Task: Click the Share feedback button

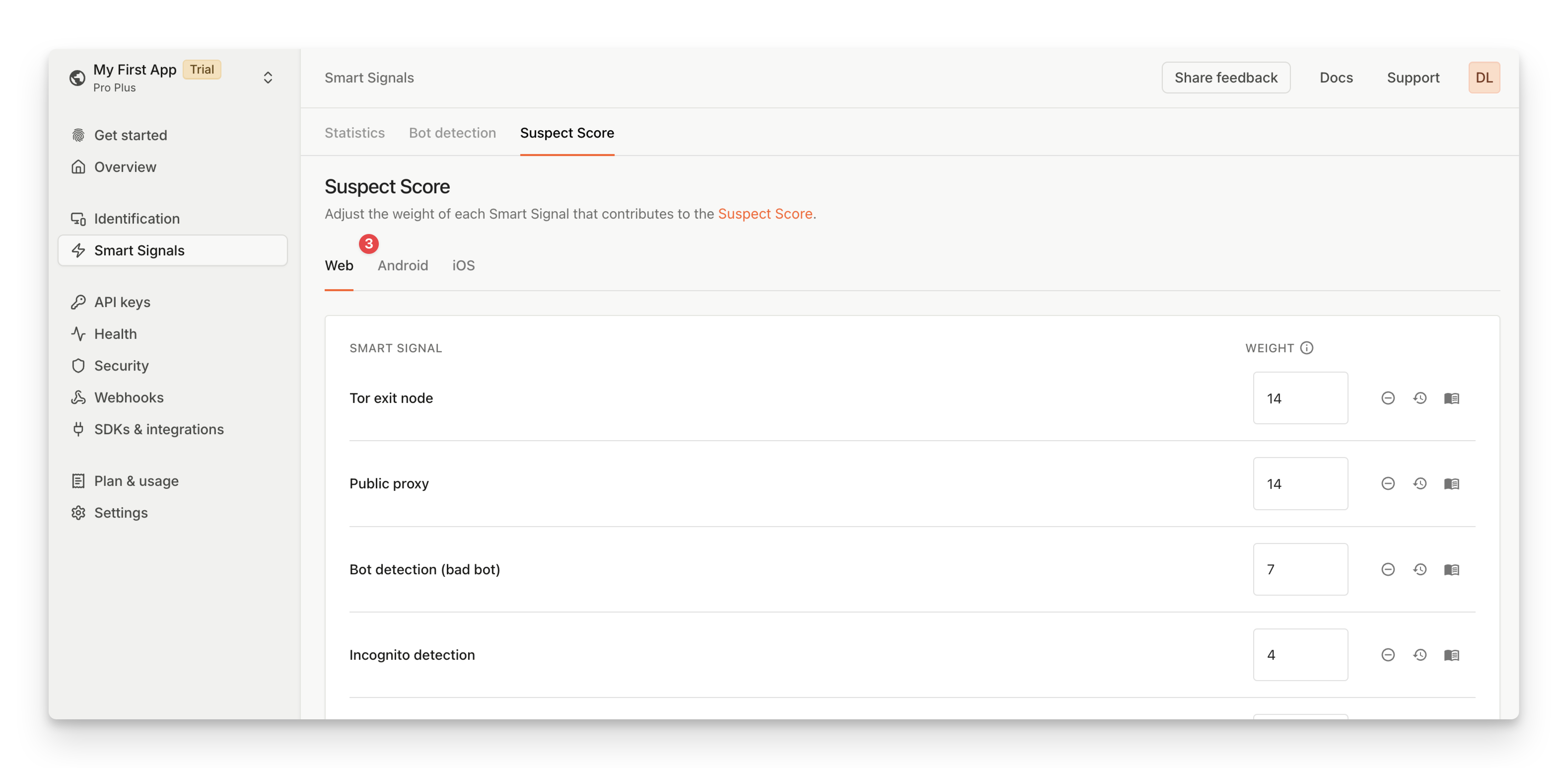Action: tap(1225, 77)
